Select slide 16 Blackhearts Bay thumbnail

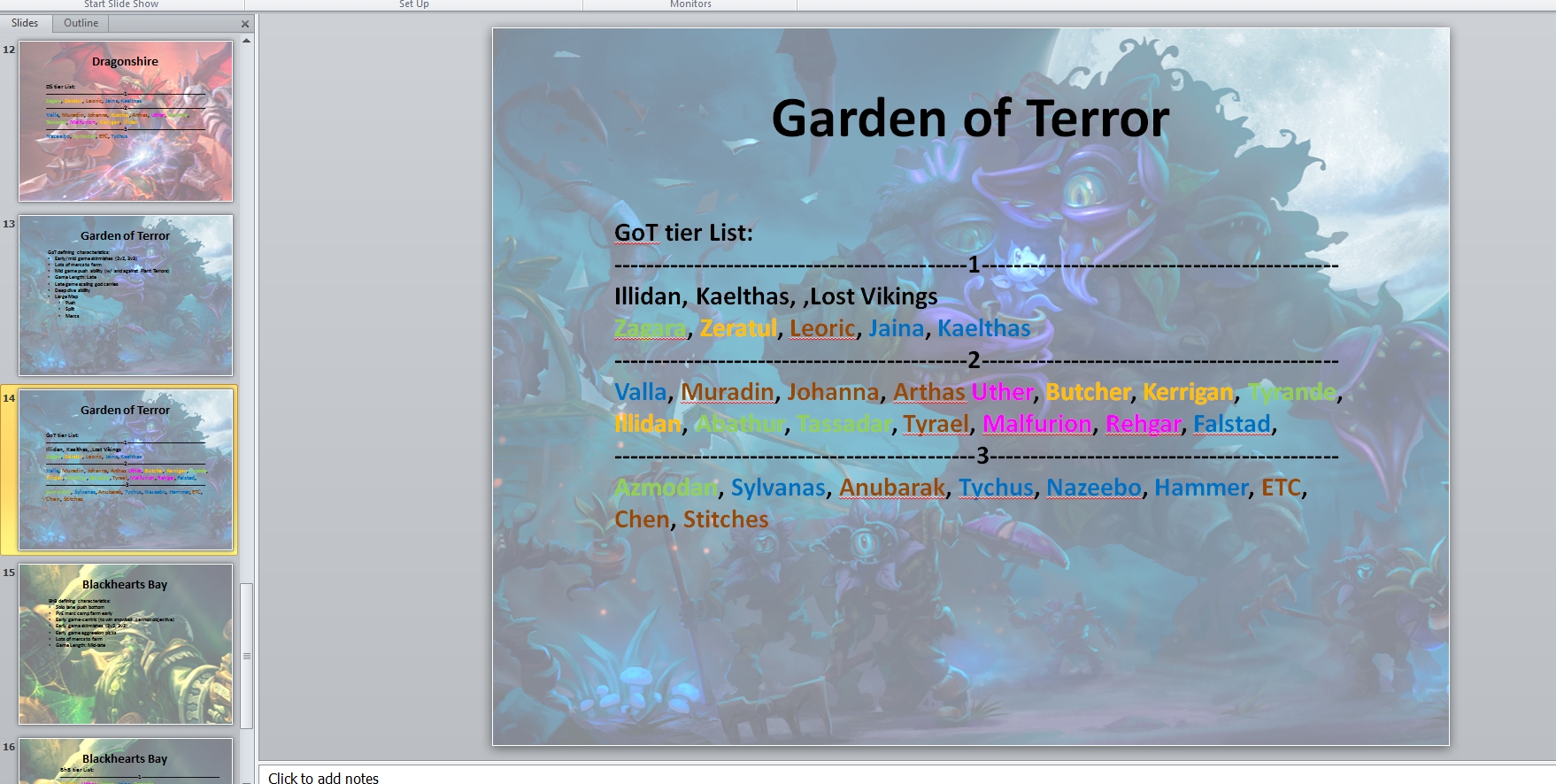[126, 761]
